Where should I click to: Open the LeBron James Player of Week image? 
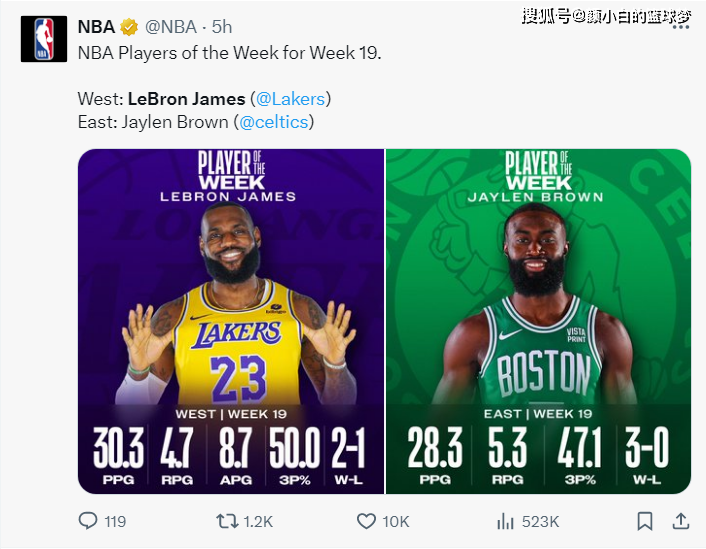[231, 320]
